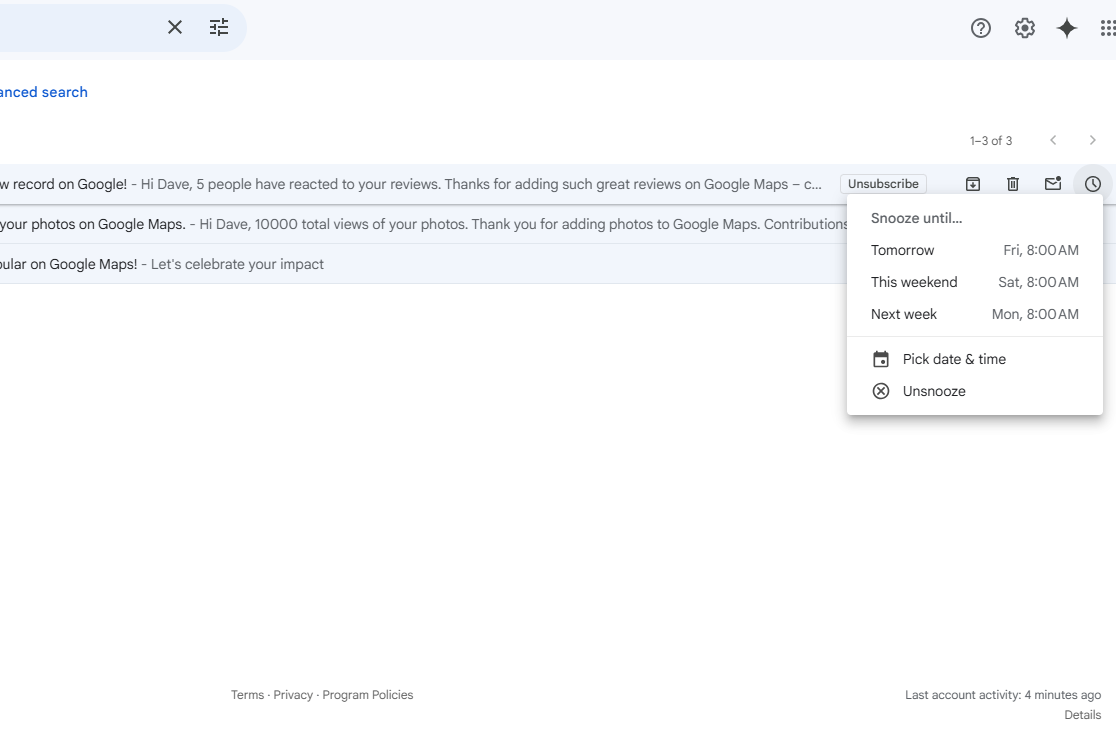The width and height of the screenshot is (1116, 744).
Task: Archive the email via the archive icon
Action: point(972,183)
